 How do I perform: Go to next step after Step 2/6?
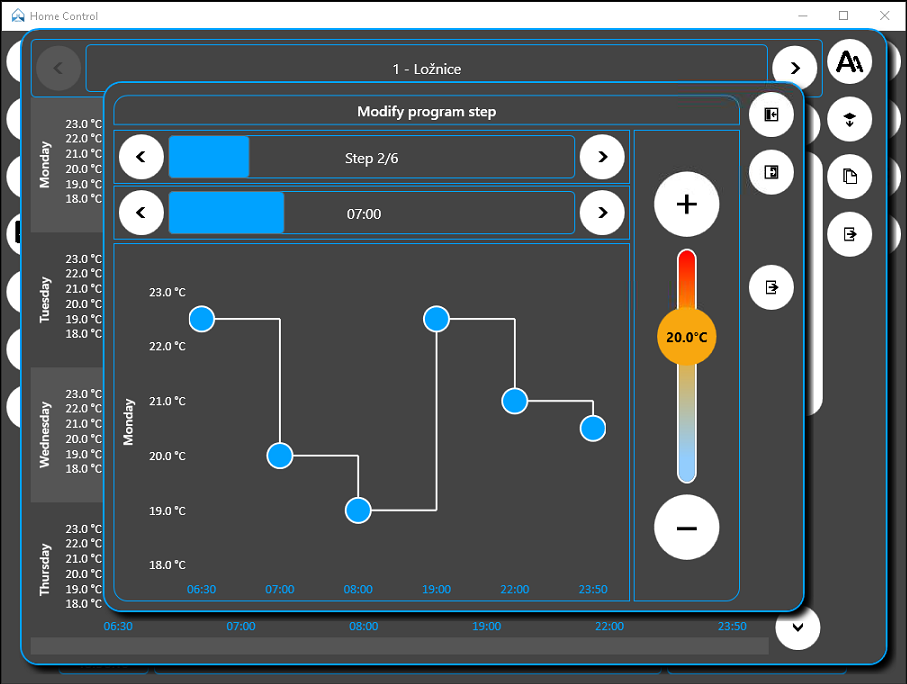tap(602, 157)
